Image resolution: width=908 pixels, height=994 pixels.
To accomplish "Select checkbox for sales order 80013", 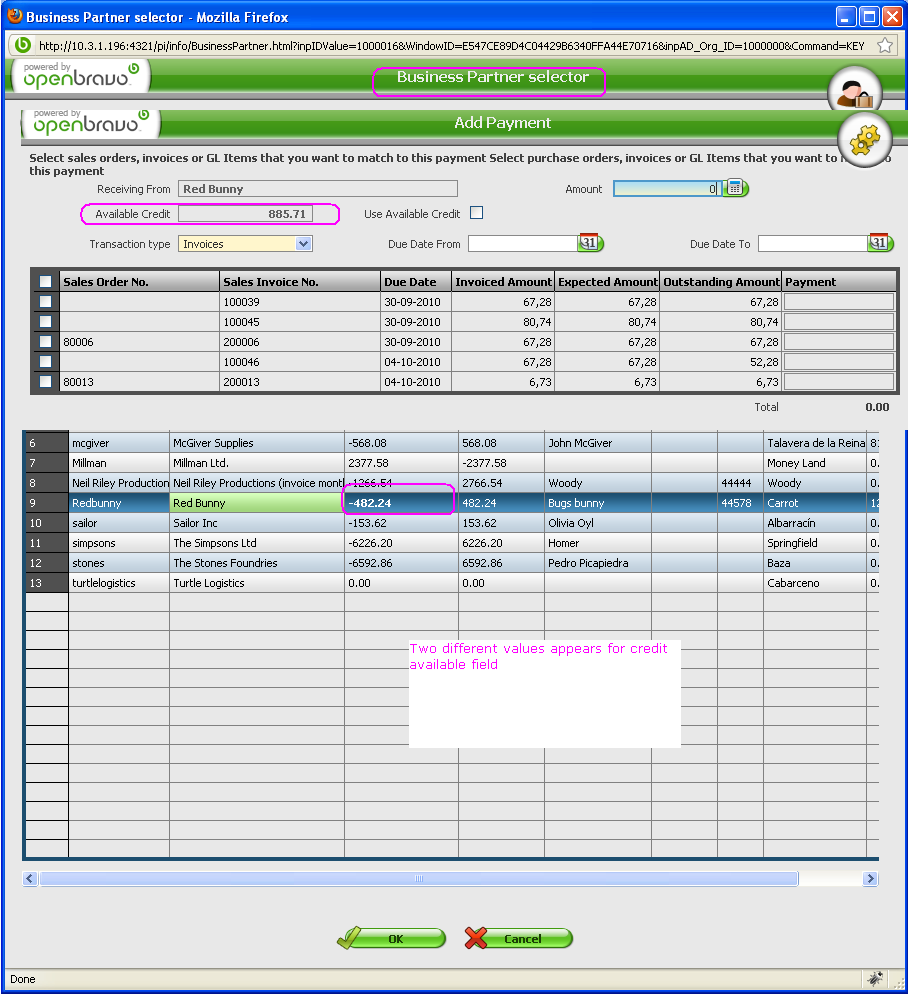I will tap(45, 381).
